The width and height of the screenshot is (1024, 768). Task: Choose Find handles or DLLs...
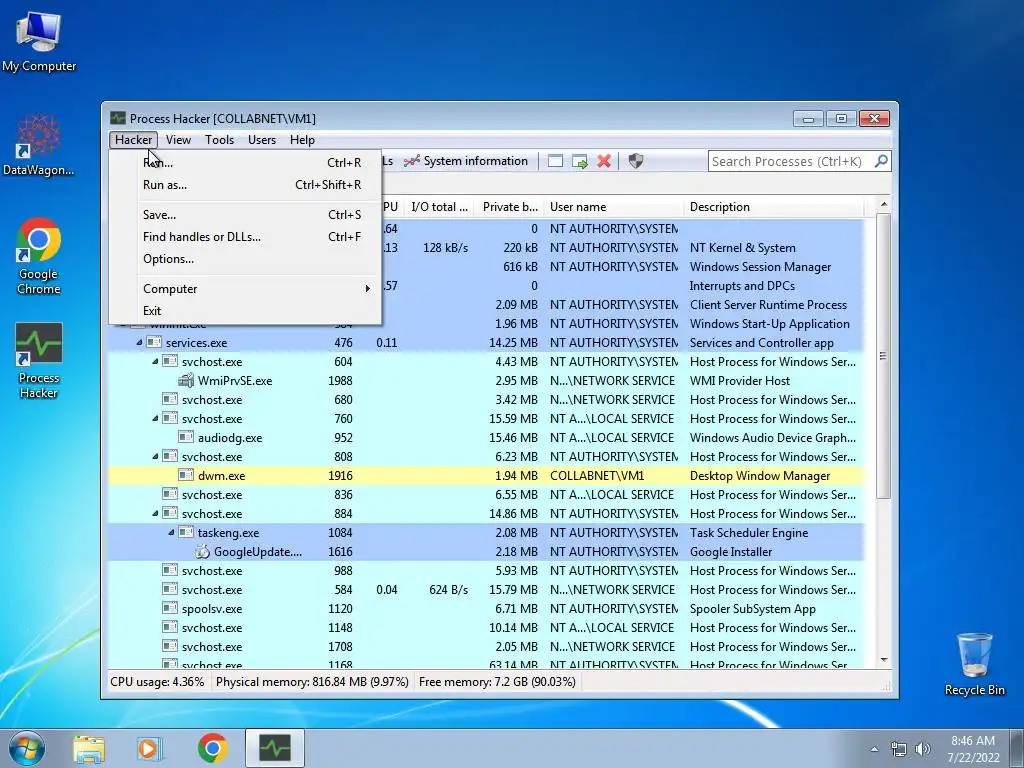246,237
